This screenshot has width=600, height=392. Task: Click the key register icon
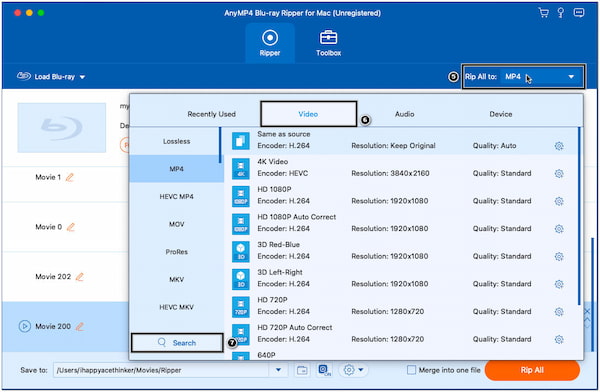561,13
